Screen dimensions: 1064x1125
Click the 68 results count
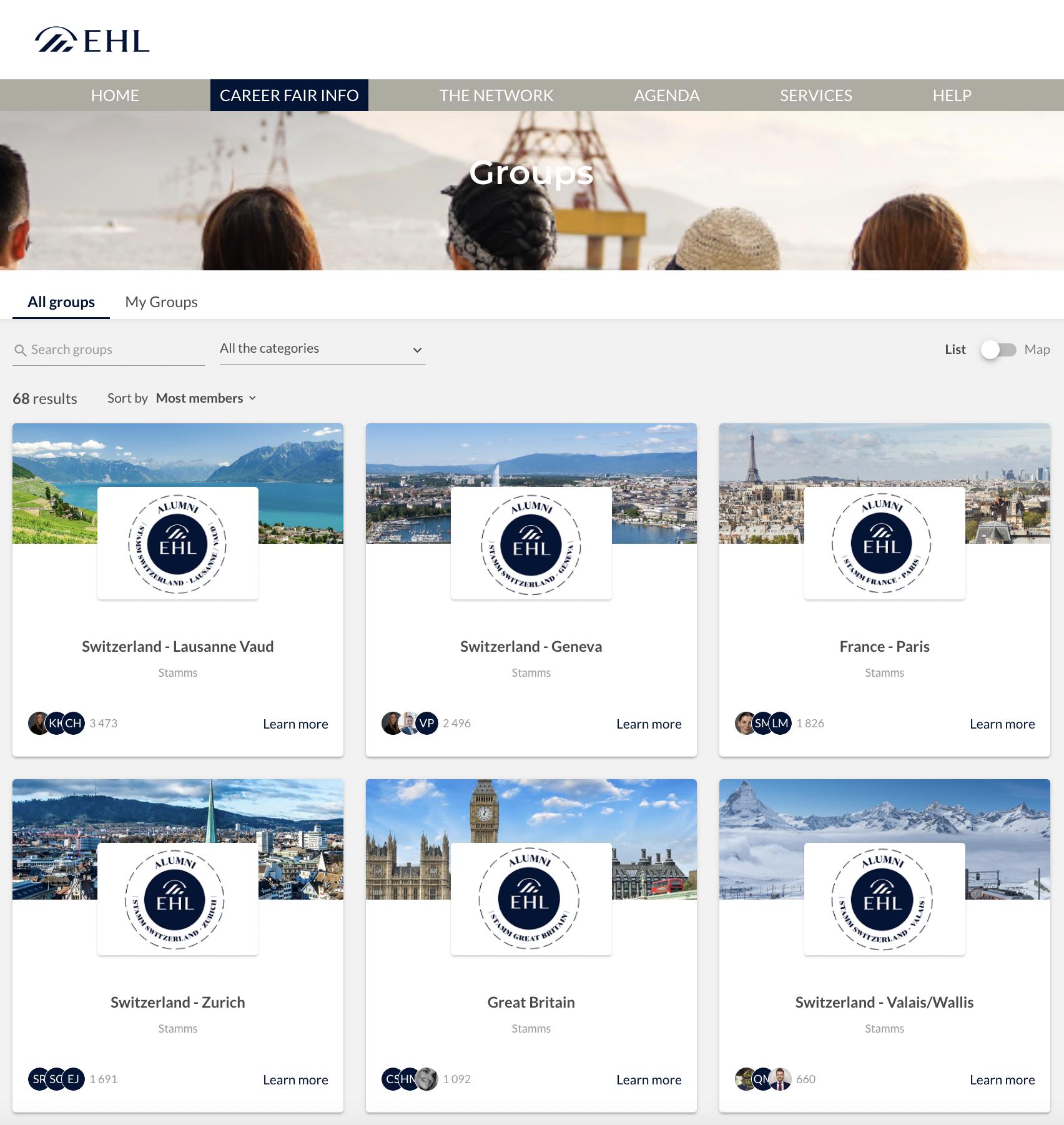point(45,399)
